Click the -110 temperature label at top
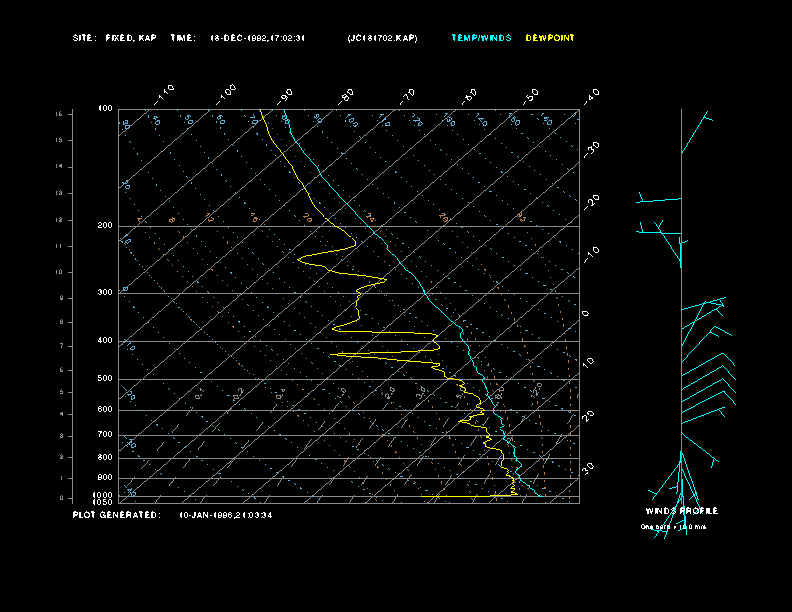The height and width of the screenshot is (612, 792). coord(165,93)
